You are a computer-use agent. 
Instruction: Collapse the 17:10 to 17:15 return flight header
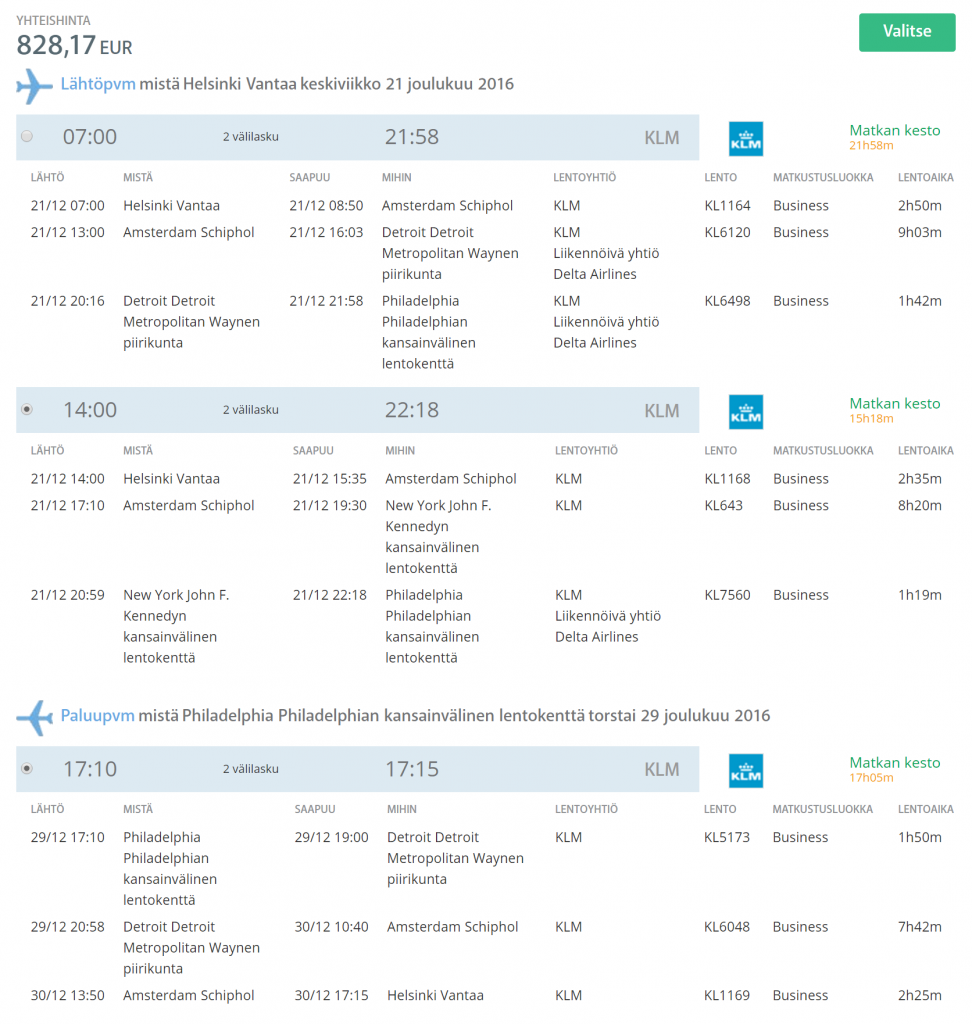tap(357, 769)
